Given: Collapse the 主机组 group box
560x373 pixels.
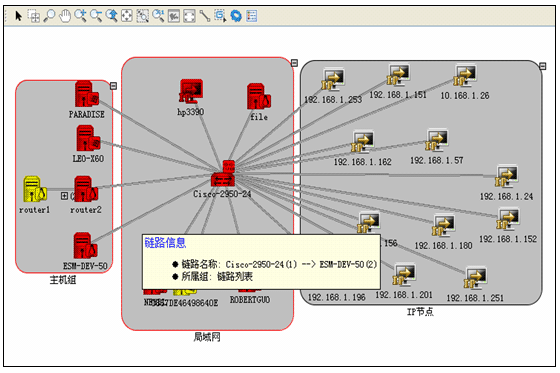Looking at the screenshot, I should 114,86.
